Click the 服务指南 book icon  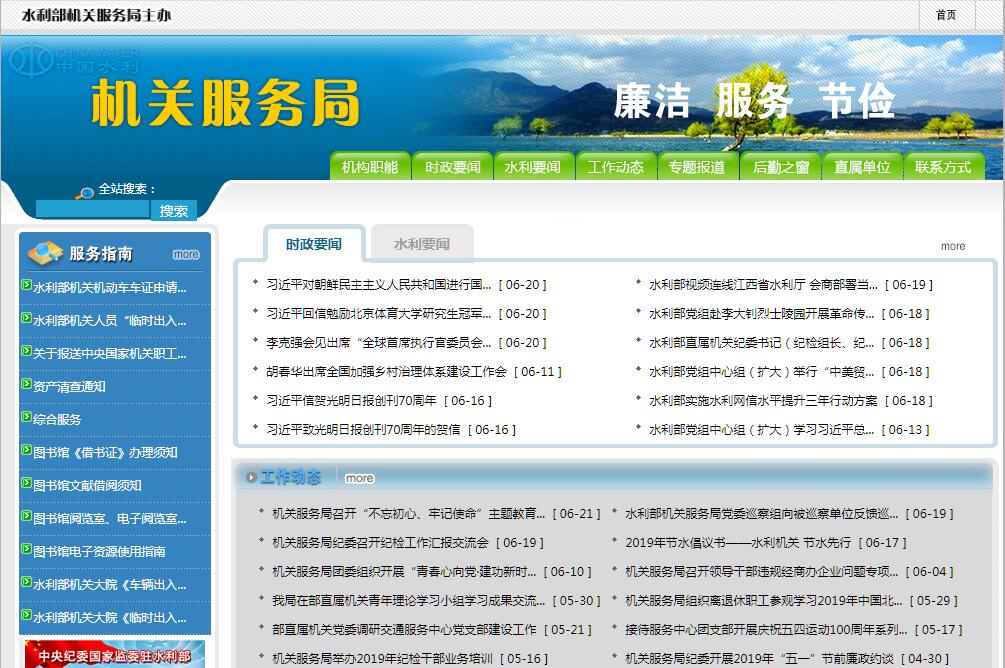pyautogui.click(x=46, y=253)
